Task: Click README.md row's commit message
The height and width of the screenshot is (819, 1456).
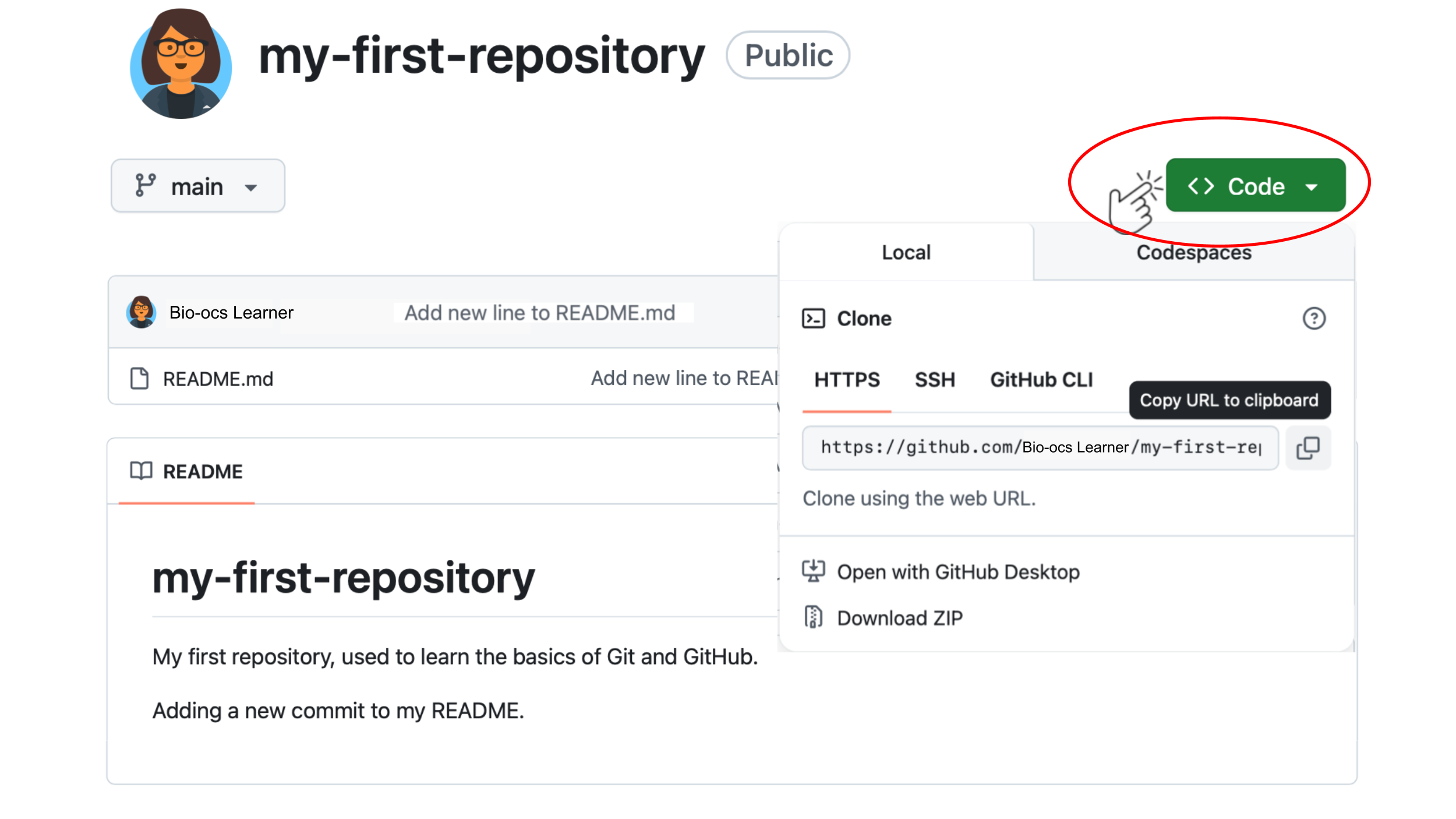Action: pos(684,379)
